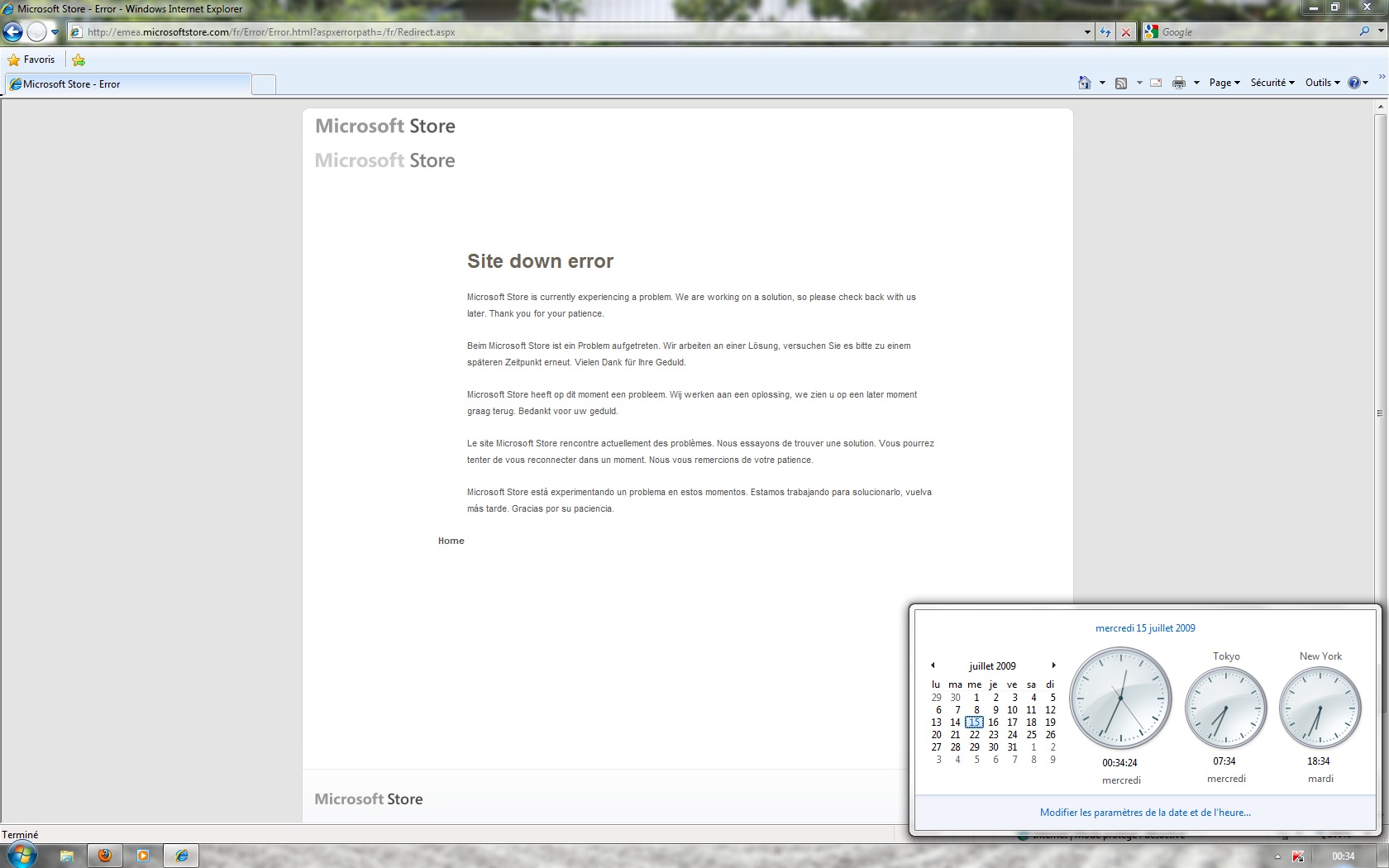Expand the Print dropdown arrow

1196,83
